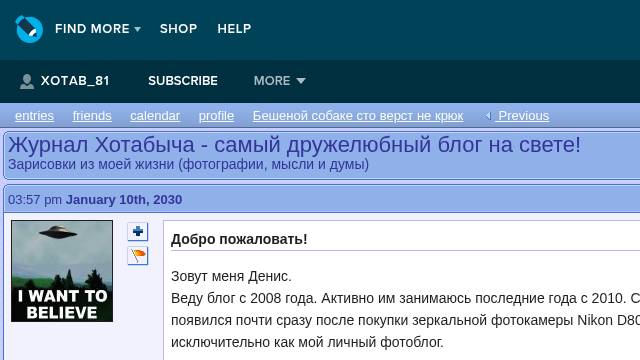Viewport: 640px width, 360px height.
Task: Click the 03:57 pm timestamp
Action: pos(35,200)
